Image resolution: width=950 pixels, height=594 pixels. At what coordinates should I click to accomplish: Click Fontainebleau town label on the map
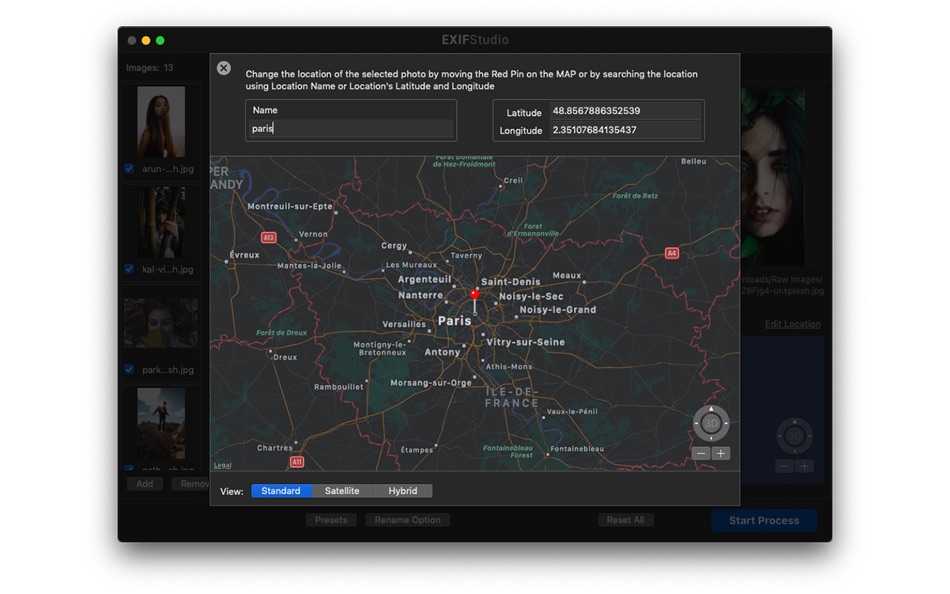tap(577, 449)
